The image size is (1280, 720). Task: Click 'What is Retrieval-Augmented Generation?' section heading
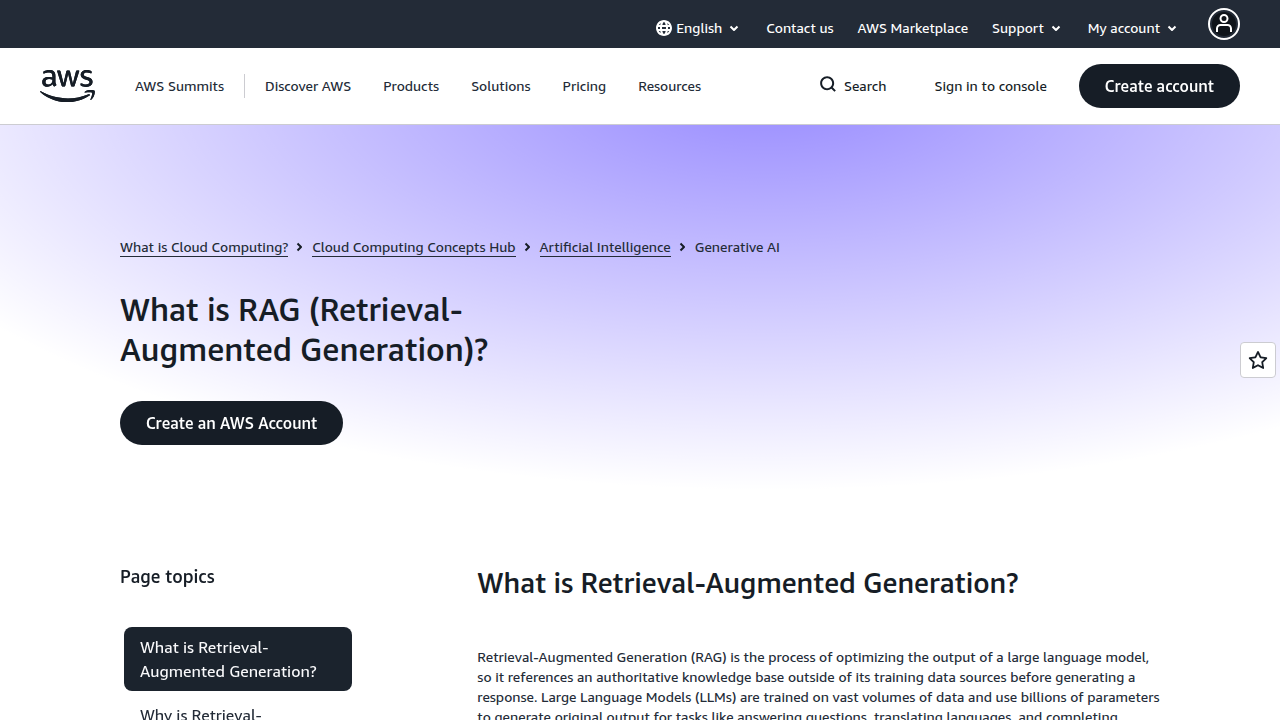pos(748,583)
